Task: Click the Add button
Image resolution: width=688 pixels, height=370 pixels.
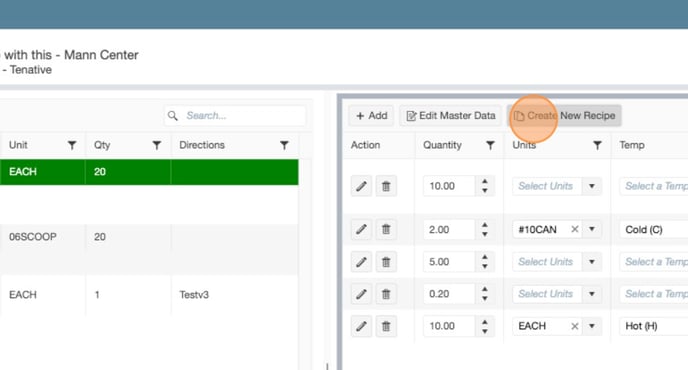Action: tap(371, 115)
